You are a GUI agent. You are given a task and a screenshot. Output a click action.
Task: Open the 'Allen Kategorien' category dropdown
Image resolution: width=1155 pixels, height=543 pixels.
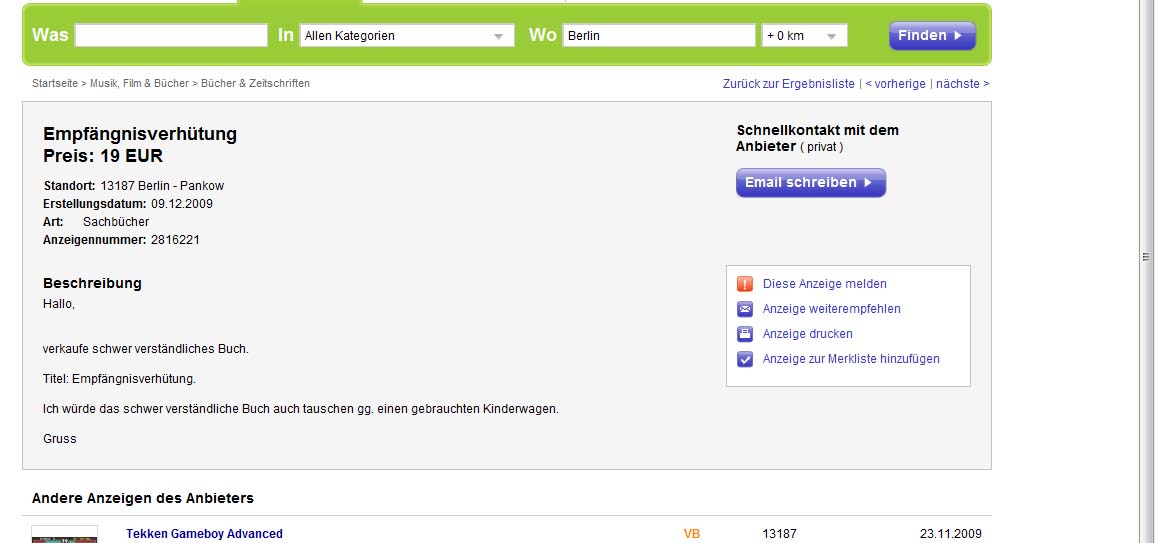tap(407, 36)
